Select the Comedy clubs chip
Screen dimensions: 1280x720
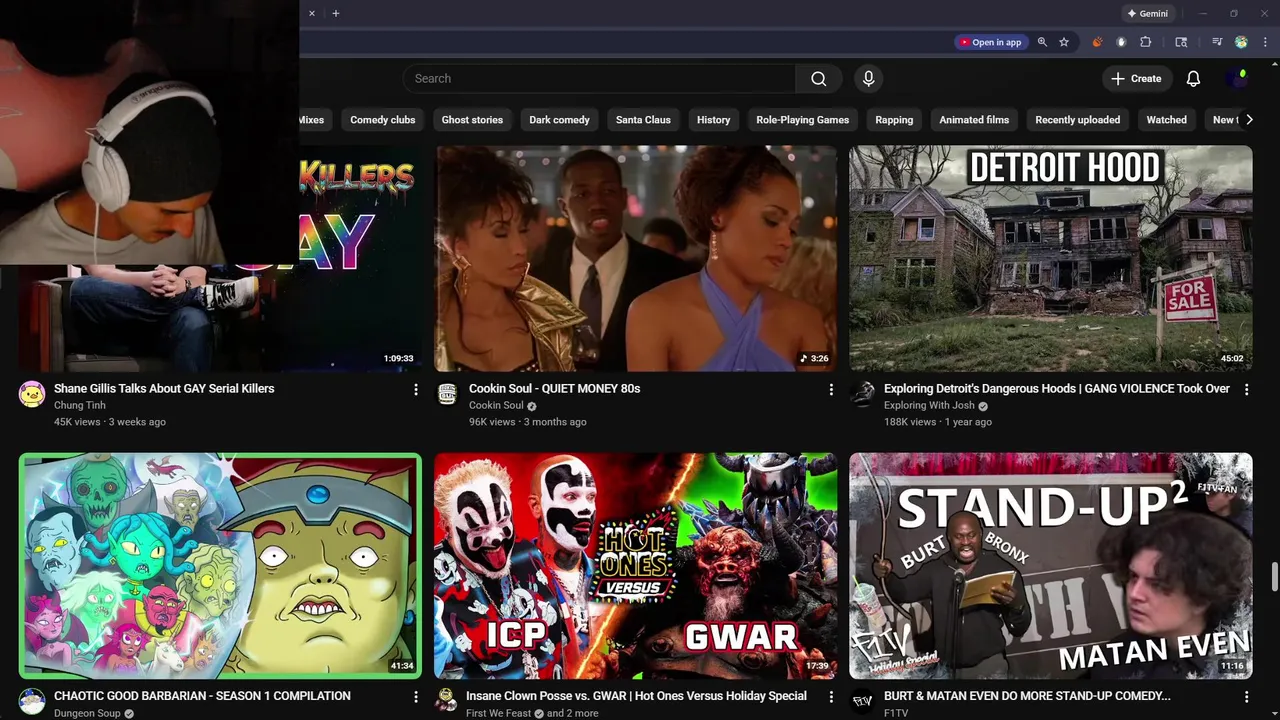tap(382, 120)
